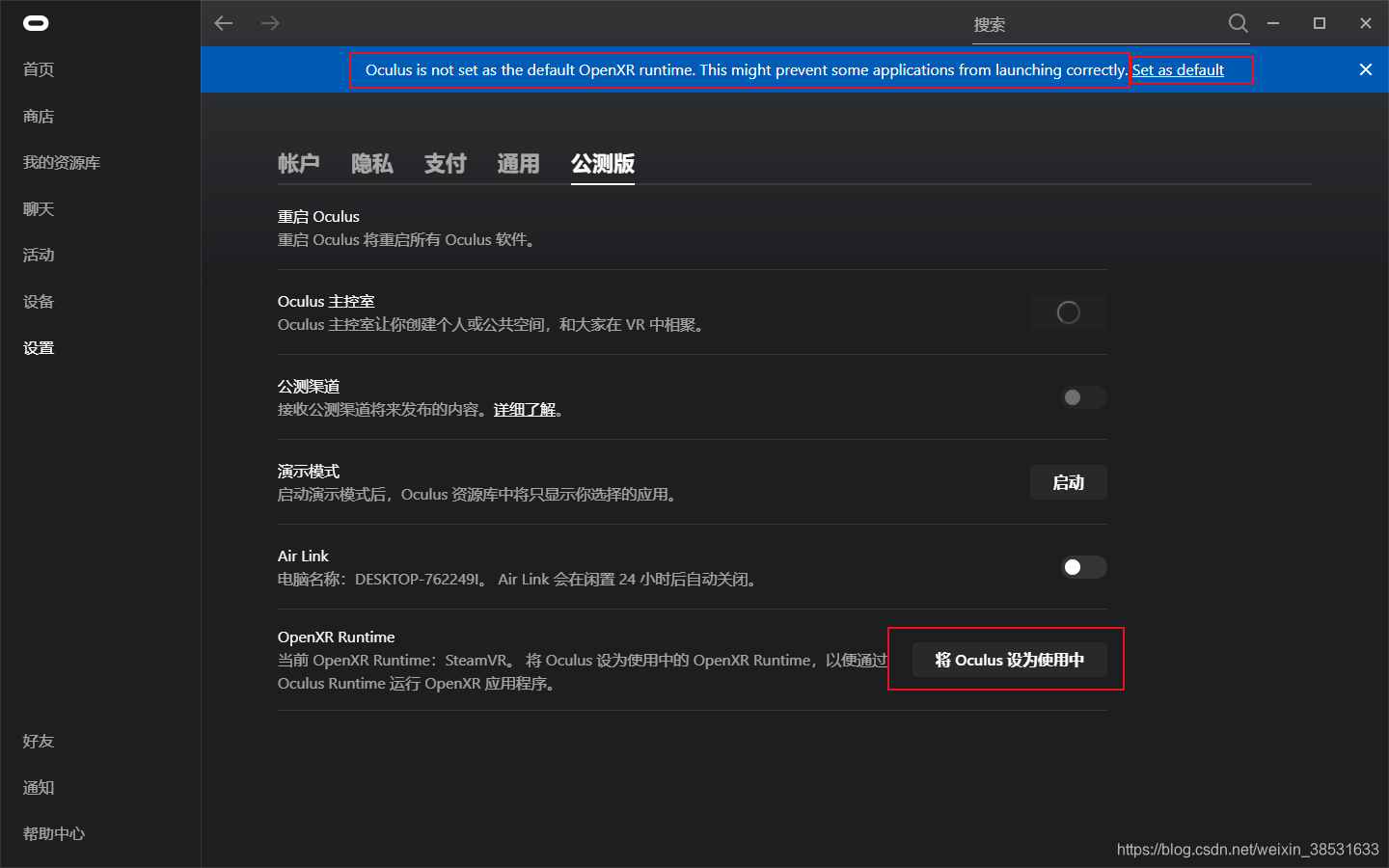Select 设置 in the sidebar

[x=39, y=347]
